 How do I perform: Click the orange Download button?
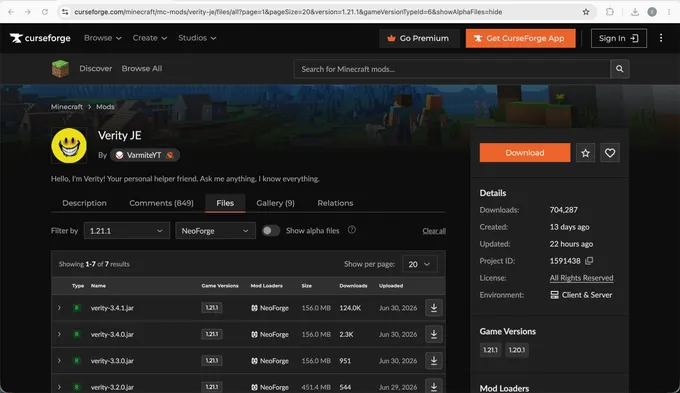click(525, 153)
